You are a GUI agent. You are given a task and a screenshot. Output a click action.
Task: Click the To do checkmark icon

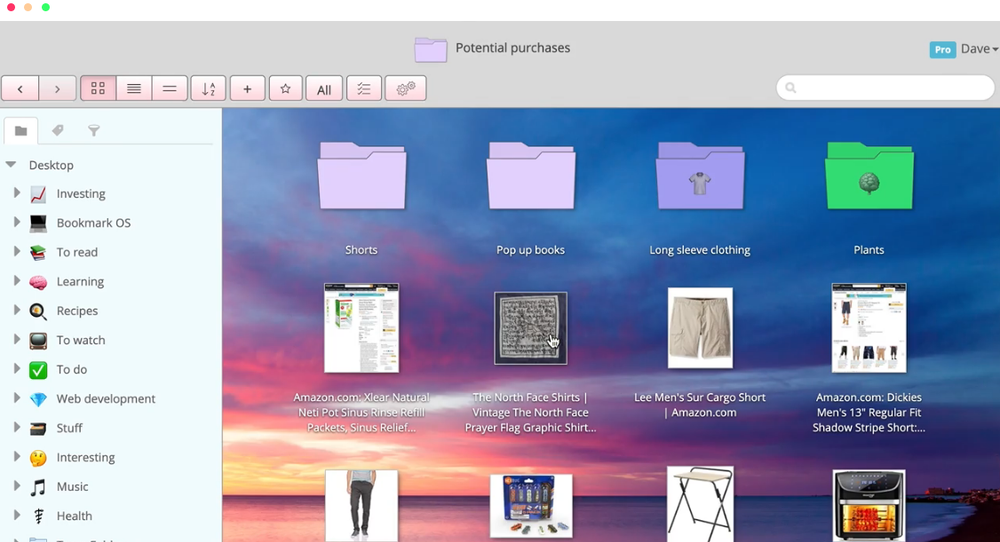coord(38,370)
